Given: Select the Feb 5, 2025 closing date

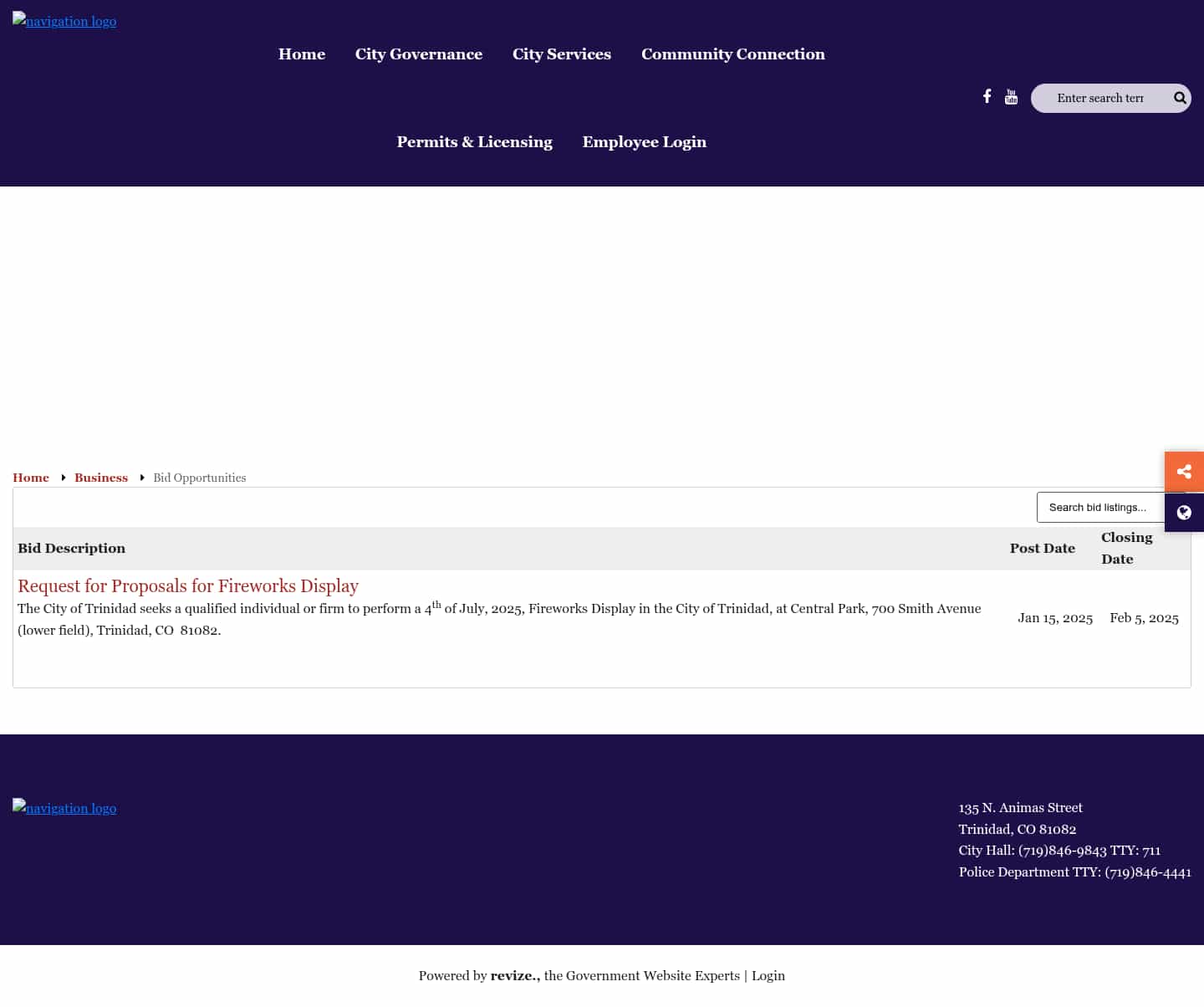Looking at the screenshot, I should [x=1145, y=618].
